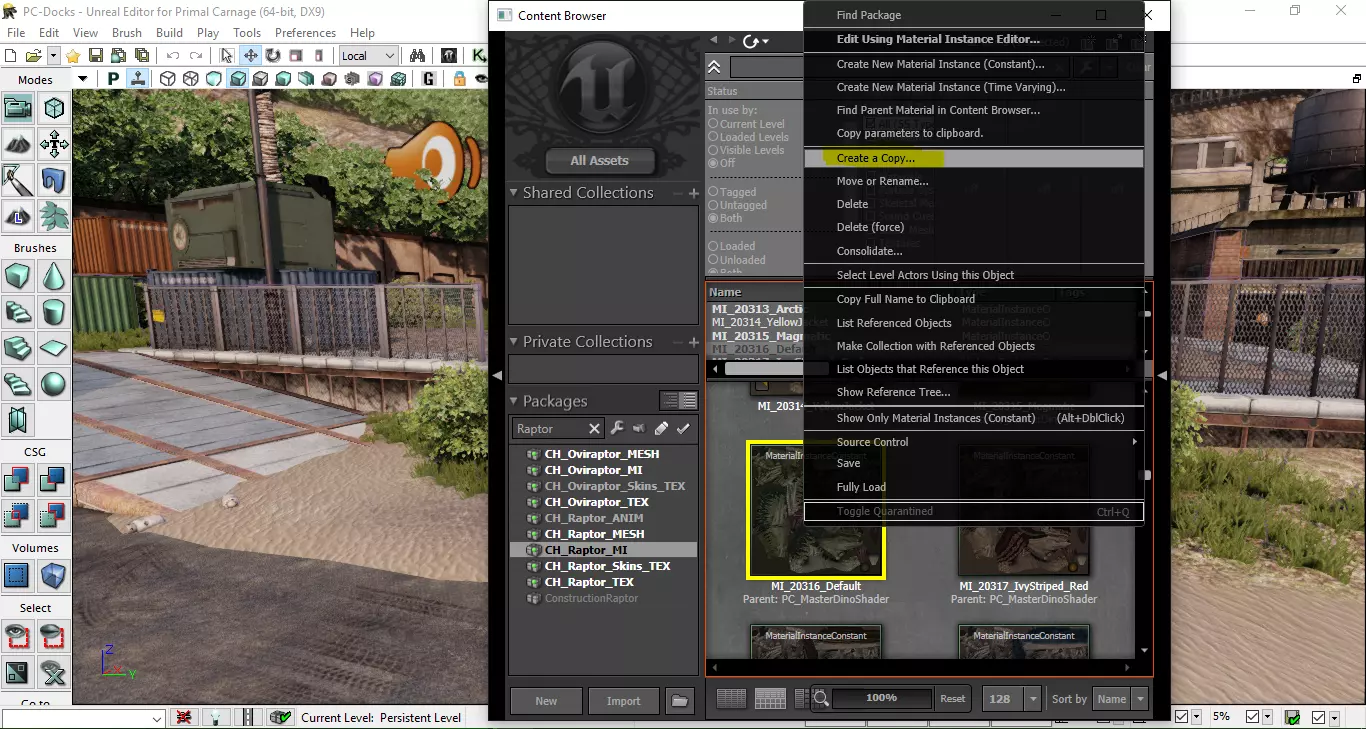The width and height of the screenshot is (1366, 729).
Task: Collapse the Shared Collections section
Action: pyautogui.click(x=513, y=192)
